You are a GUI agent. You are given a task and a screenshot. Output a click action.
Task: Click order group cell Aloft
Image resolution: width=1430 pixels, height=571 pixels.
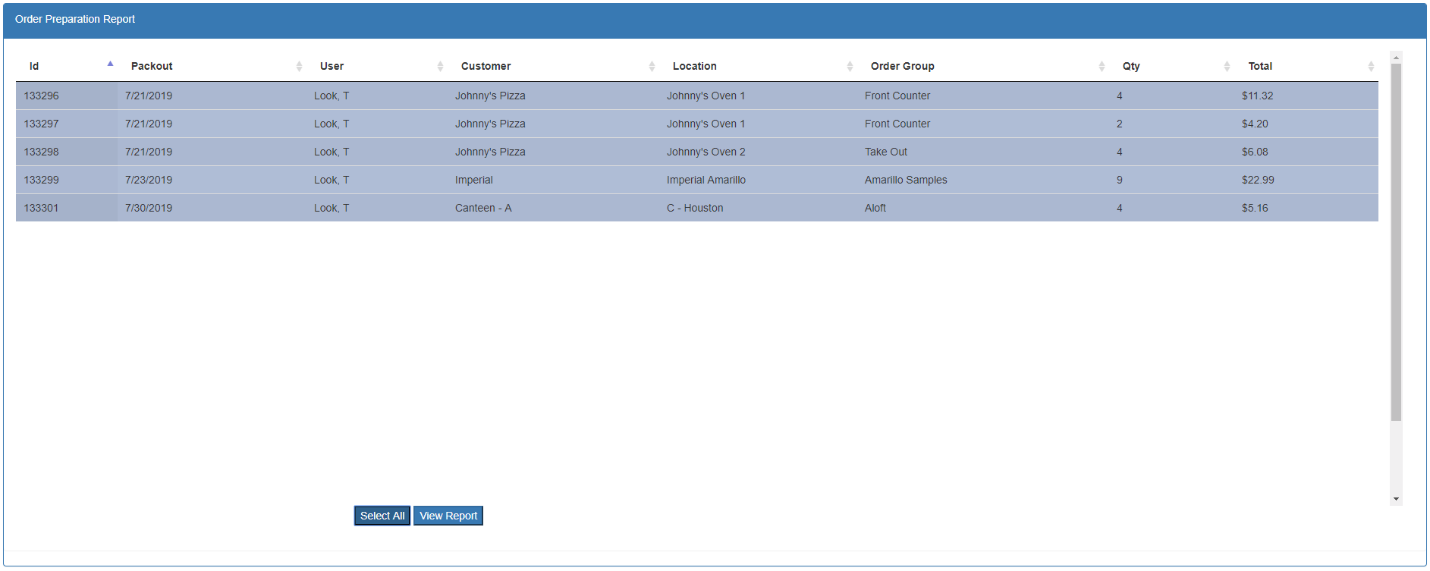[x=875, y=208]
